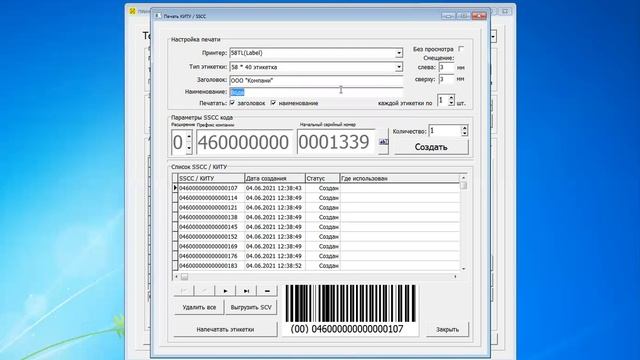Delete current record with minus button
640x360 pixels.
coord(267,291)
